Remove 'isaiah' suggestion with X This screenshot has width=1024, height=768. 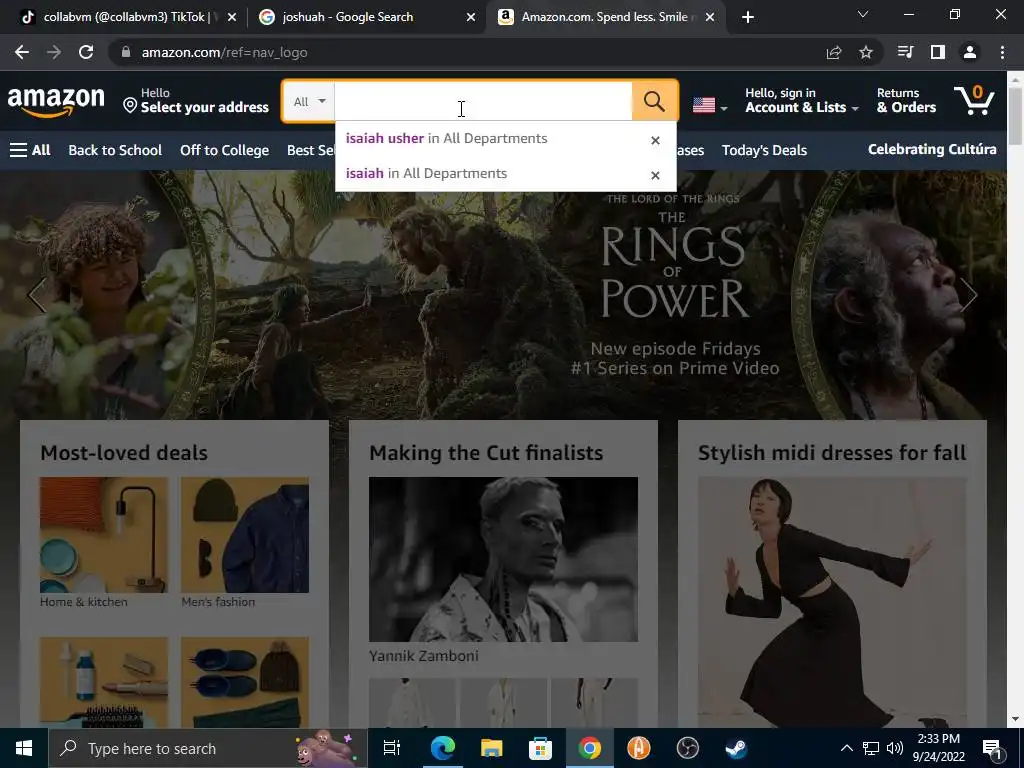click(x=655, y=175)
